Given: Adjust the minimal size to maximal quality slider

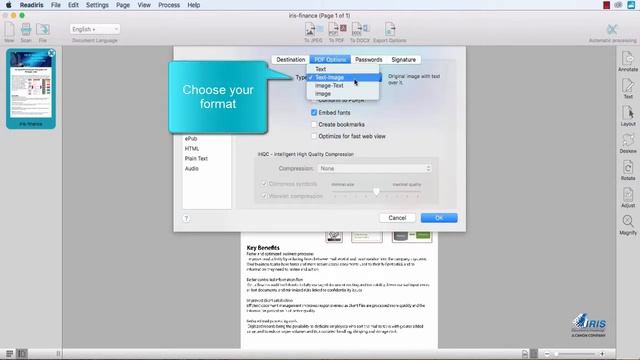Looking at the screenshot, I should coord(376,191).
